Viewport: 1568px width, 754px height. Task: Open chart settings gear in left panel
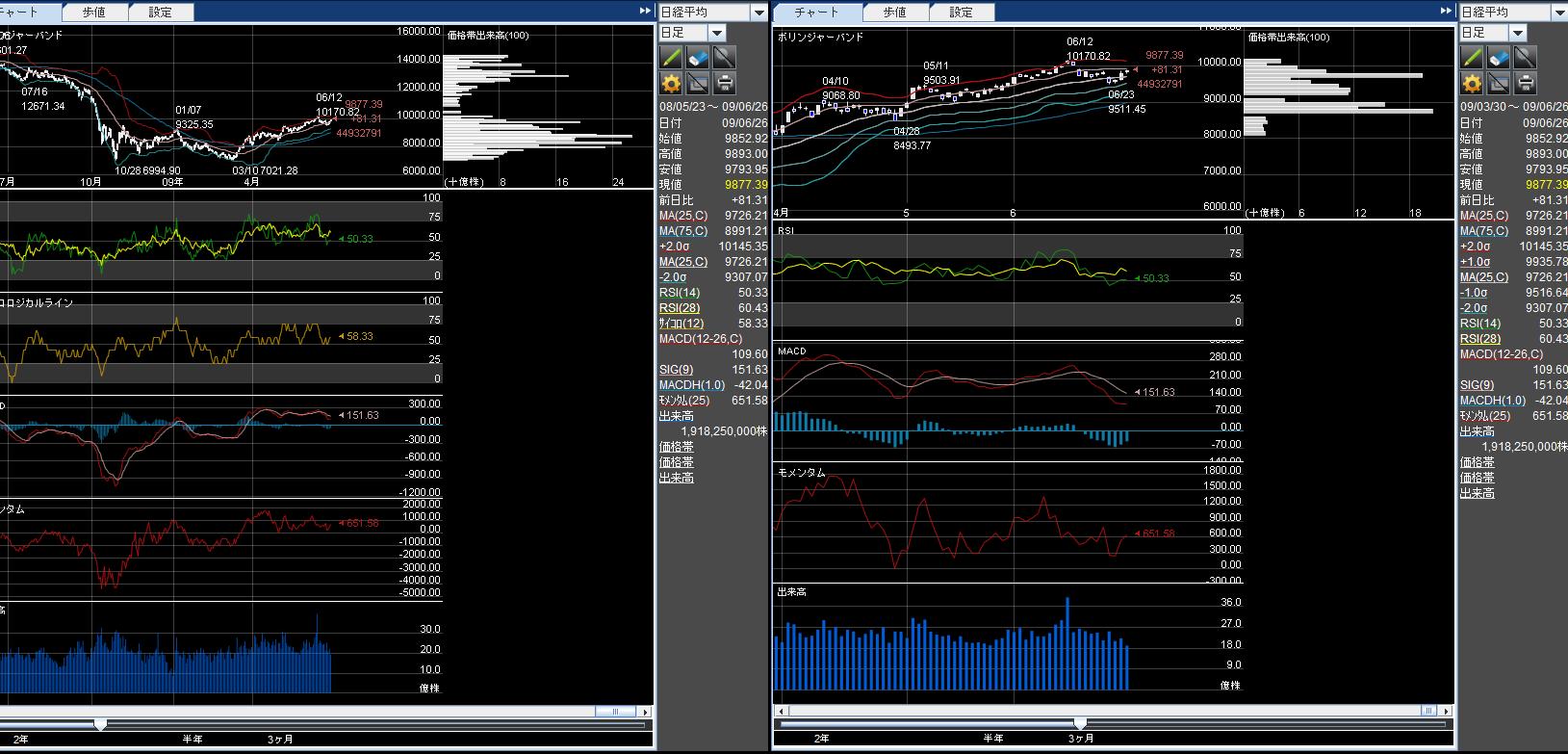click(x=671, y=83)
